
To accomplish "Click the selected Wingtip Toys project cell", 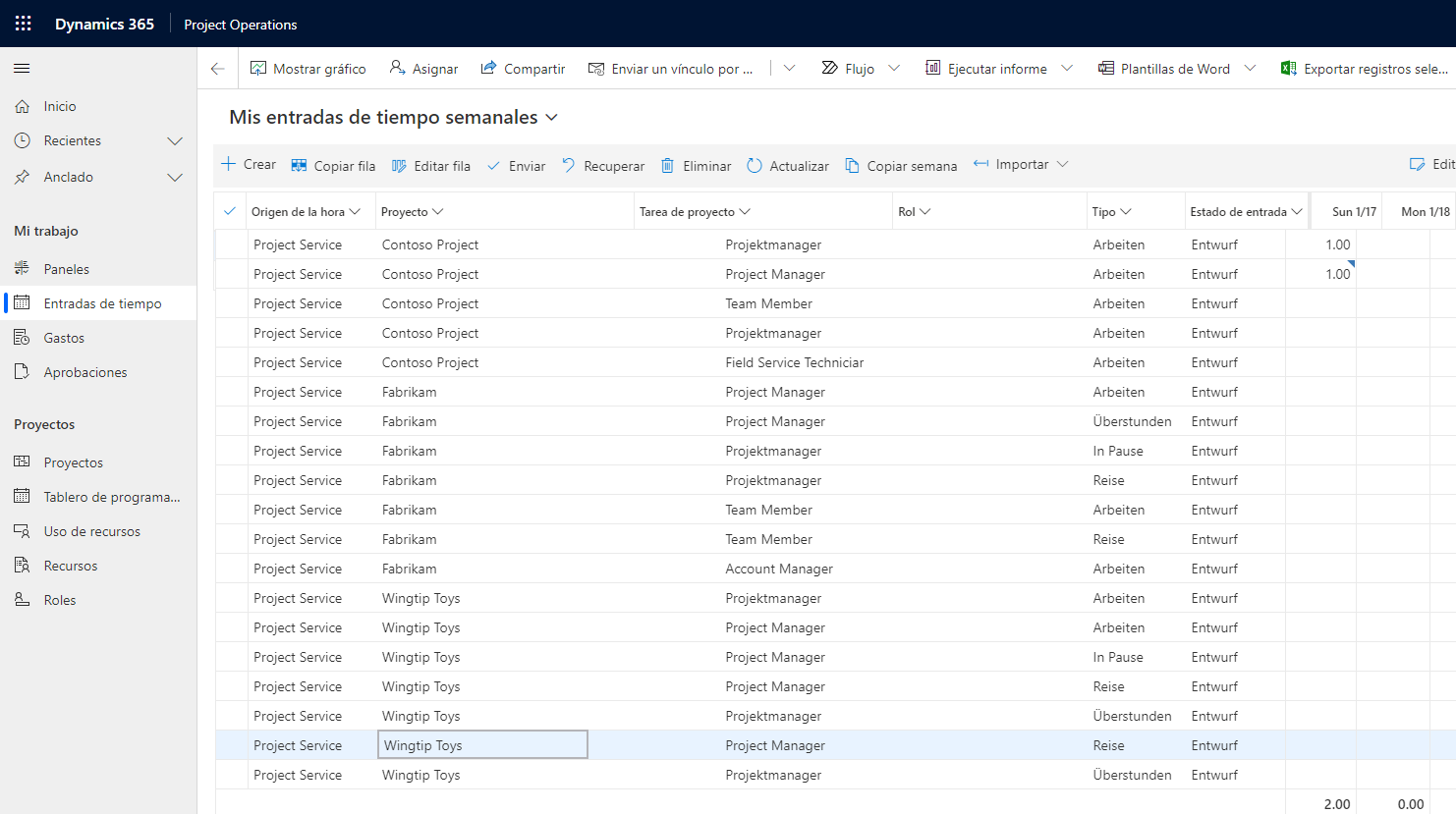I will [x=482, y=745].
